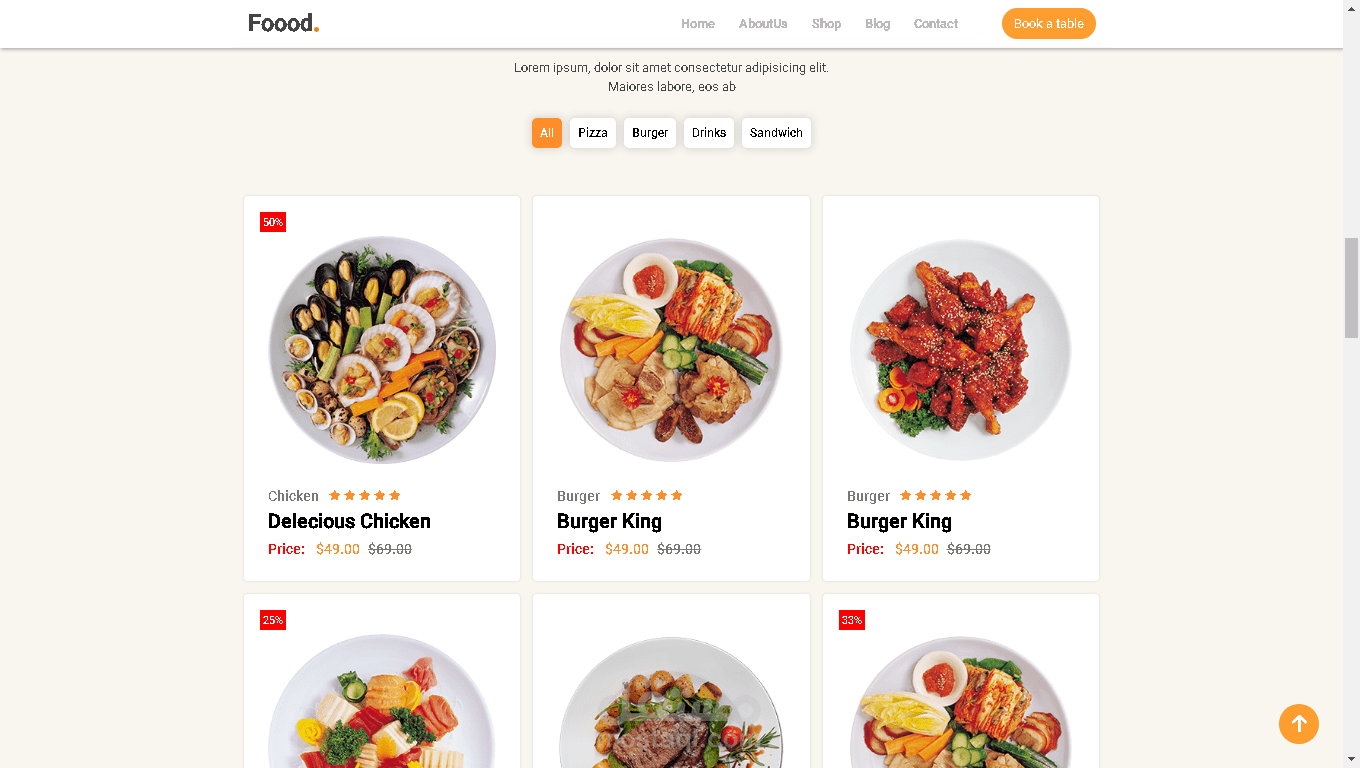
Task: Click the 33% discount badge
Action: 852,620
